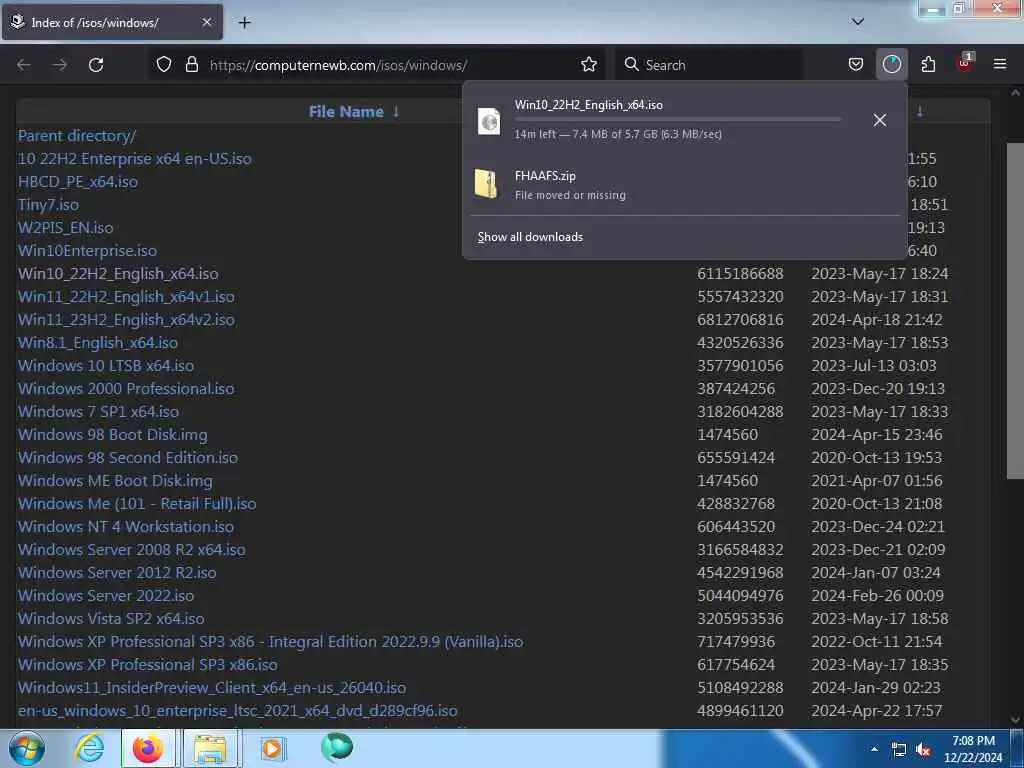Click the Win10 ISO file icon in downloads

489,121
